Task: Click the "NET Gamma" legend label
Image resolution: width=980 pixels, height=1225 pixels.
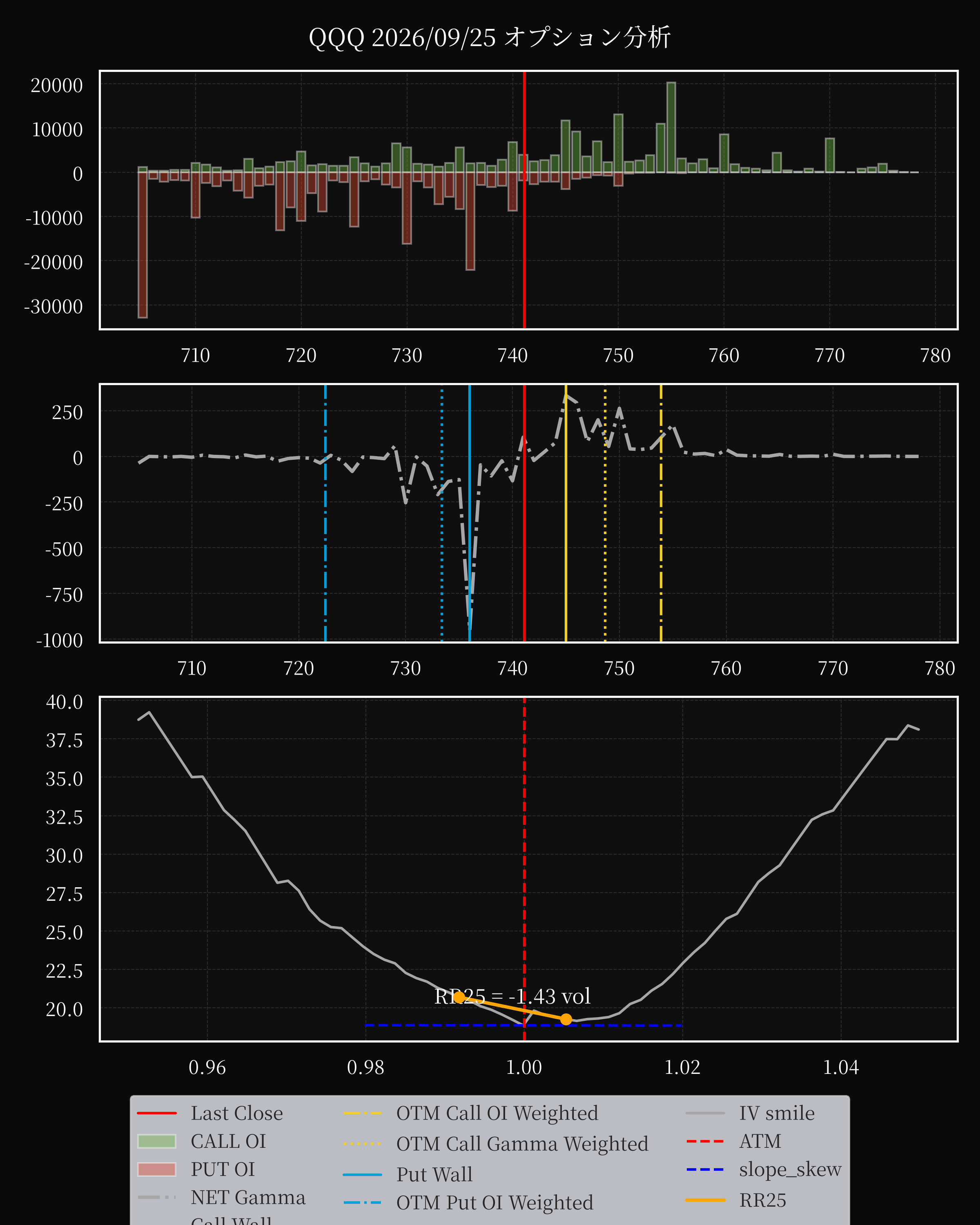Action: (x=248, y=1197)
